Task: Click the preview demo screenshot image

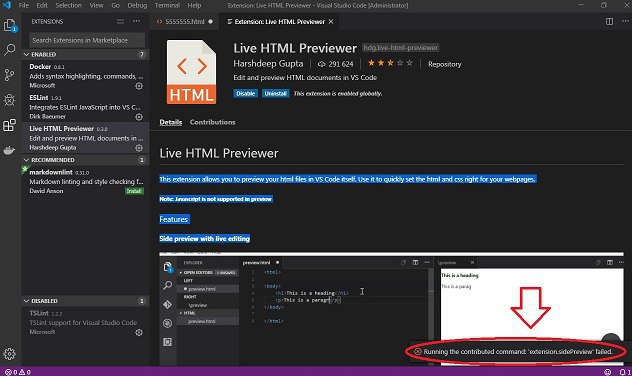Action: pyautogui.click(x=391, y=308)
